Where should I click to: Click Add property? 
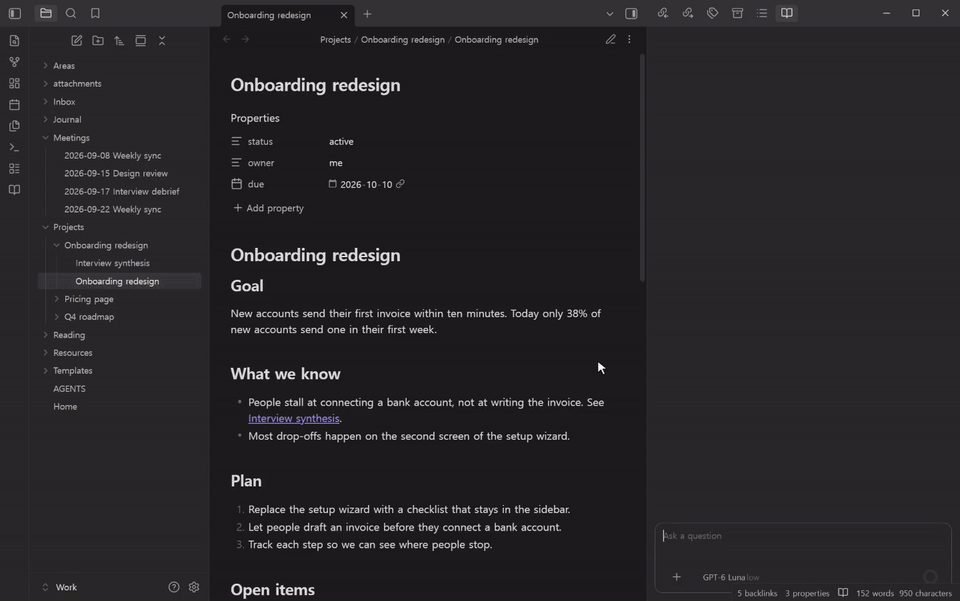click(268, 208)
